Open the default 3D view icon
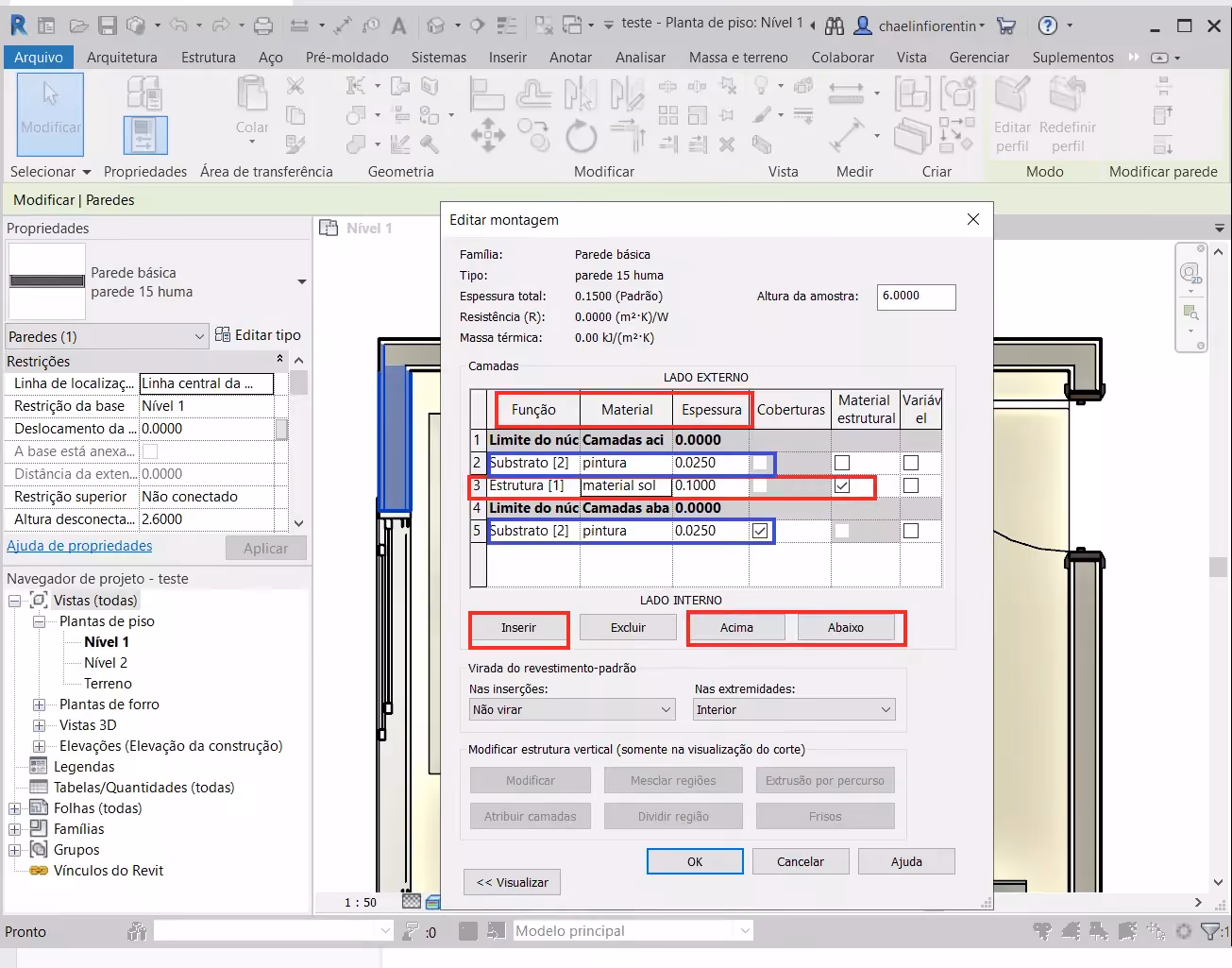Screen dimensions: 1232x968 tap(435, 25)
